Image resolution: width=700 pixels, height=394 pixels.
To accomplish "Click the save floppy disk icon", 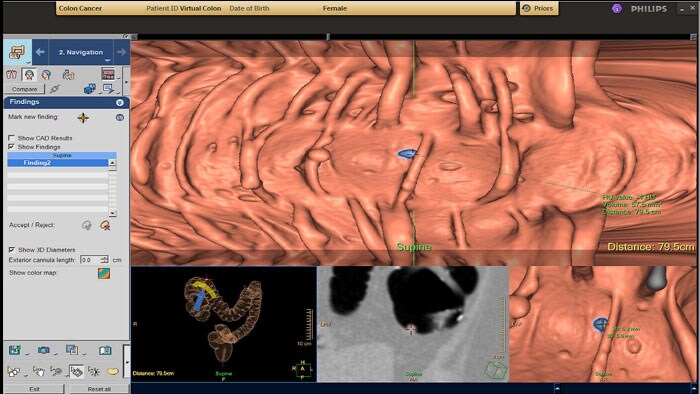I will pos(15,350).
